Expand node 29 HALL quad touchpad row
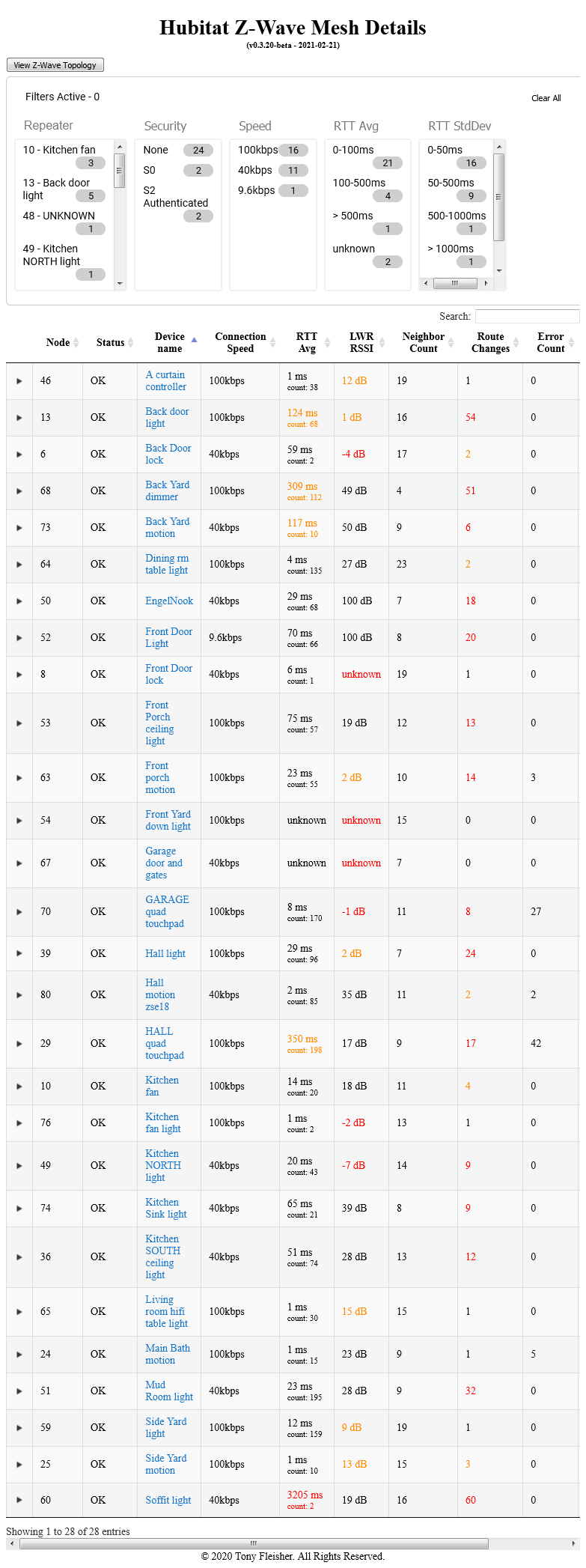This screenshot has width=586, height=1568. coord(19,1044)
